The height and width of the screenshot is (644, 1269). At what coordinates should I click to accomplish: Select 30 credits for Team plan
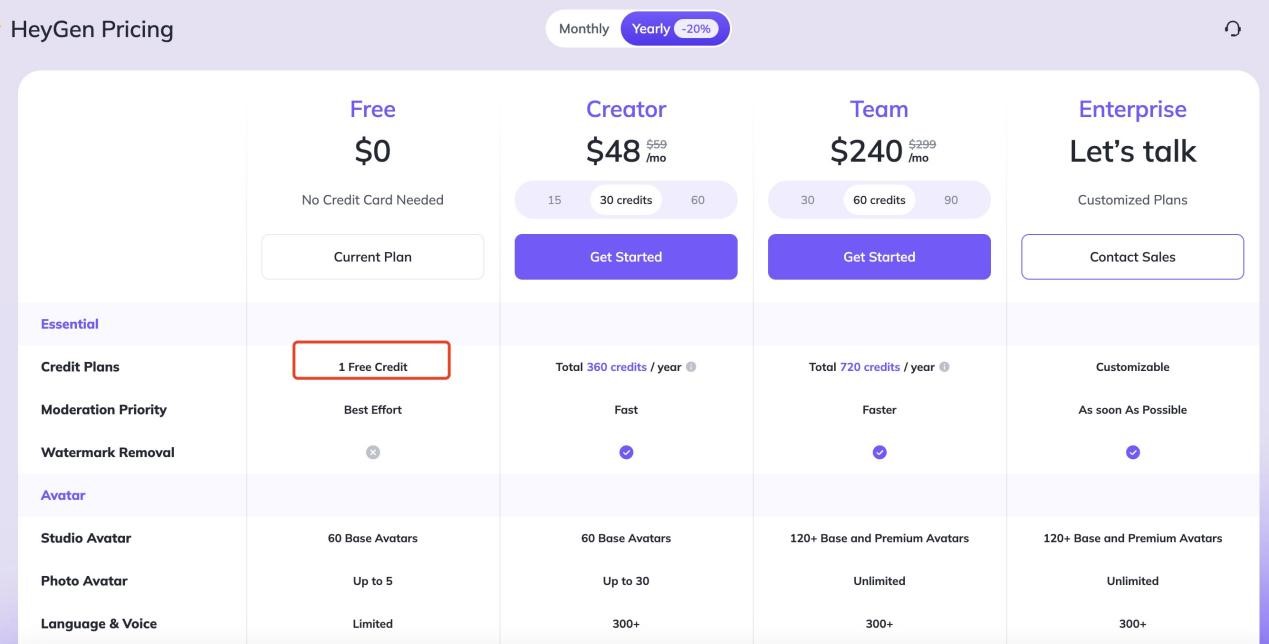pyautogui.click(x=807, y=200)
